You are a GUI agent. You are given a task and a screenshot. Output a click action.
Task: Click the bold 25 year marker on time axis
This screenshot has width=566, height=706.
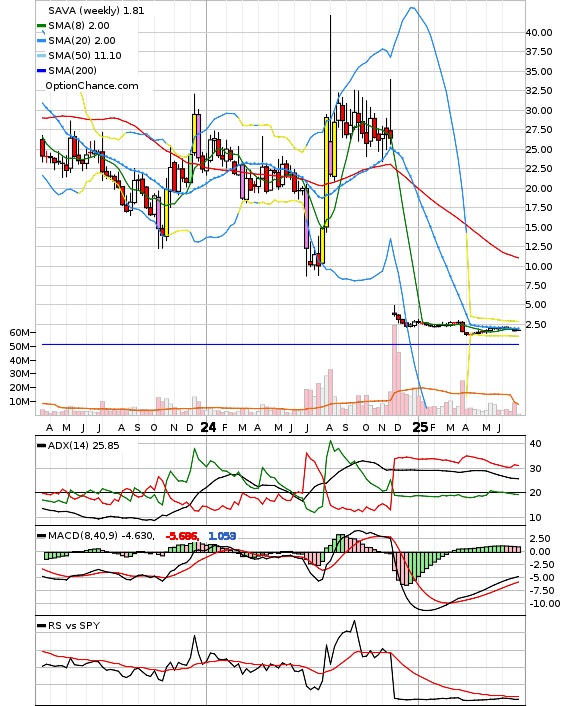[x=420, y=427]
